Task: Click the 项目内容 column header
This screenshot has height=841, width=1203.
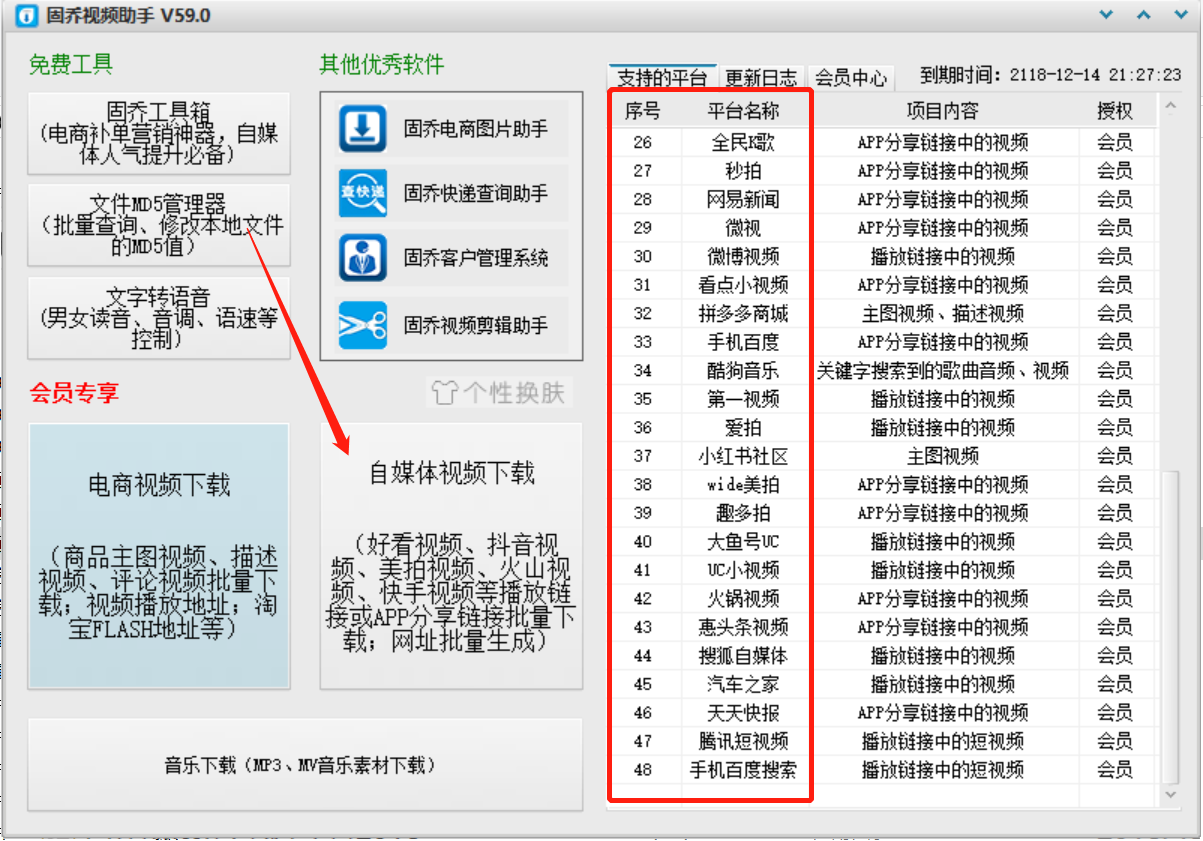Action: (943, 110)
